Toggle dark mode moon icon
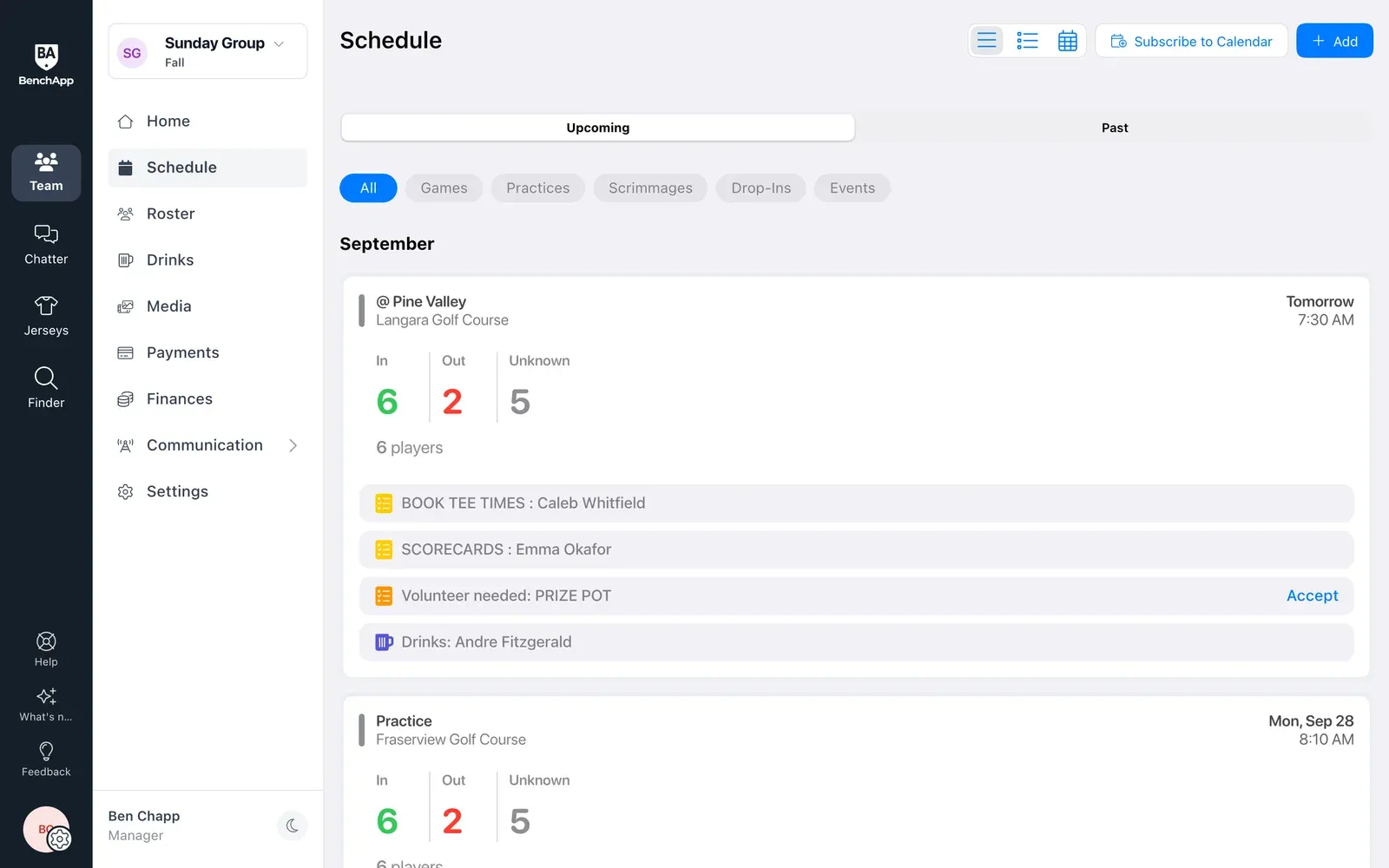 [293, 825]
